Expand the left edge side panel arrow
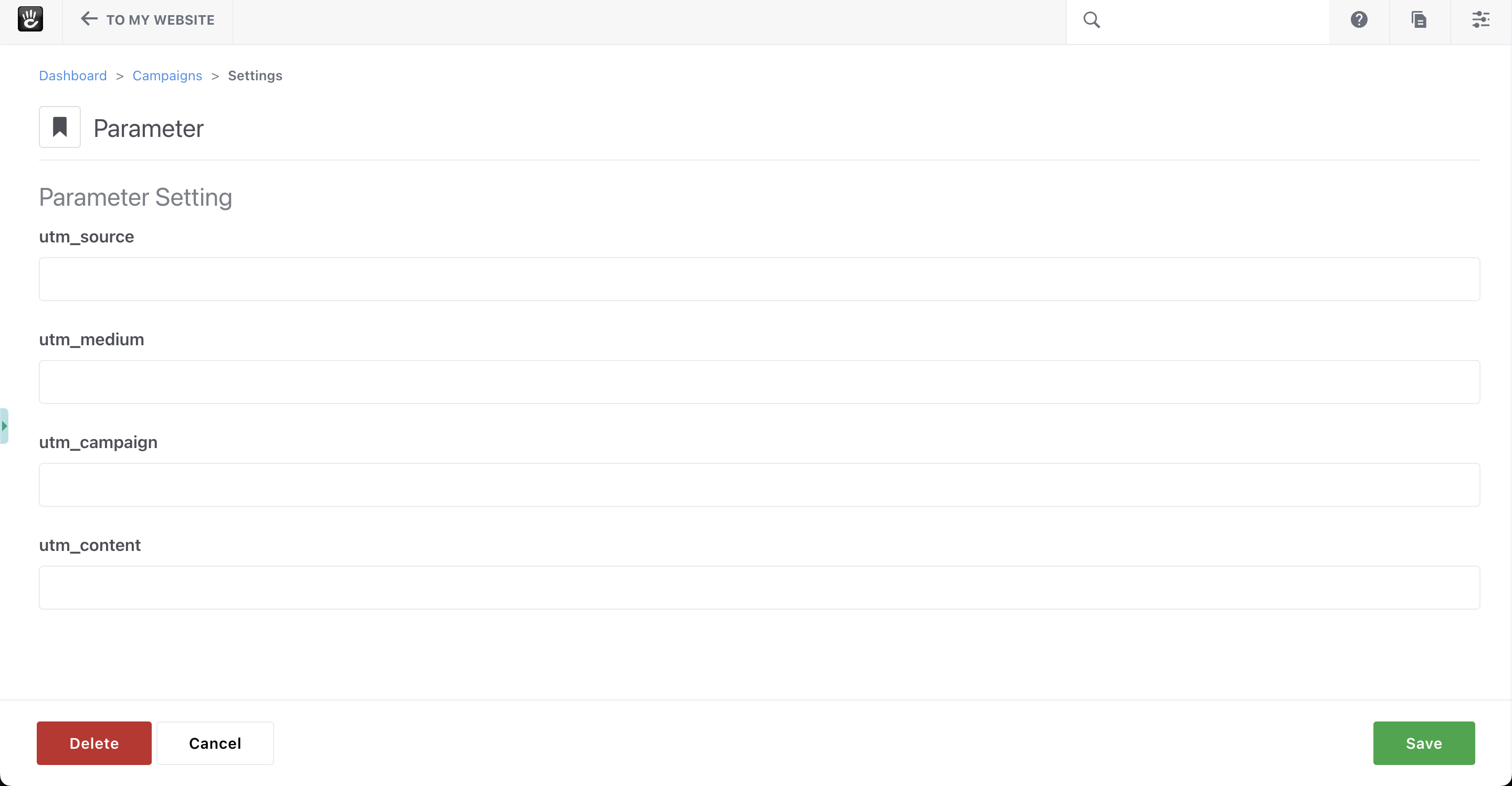1512x786 pixels. 4,426
